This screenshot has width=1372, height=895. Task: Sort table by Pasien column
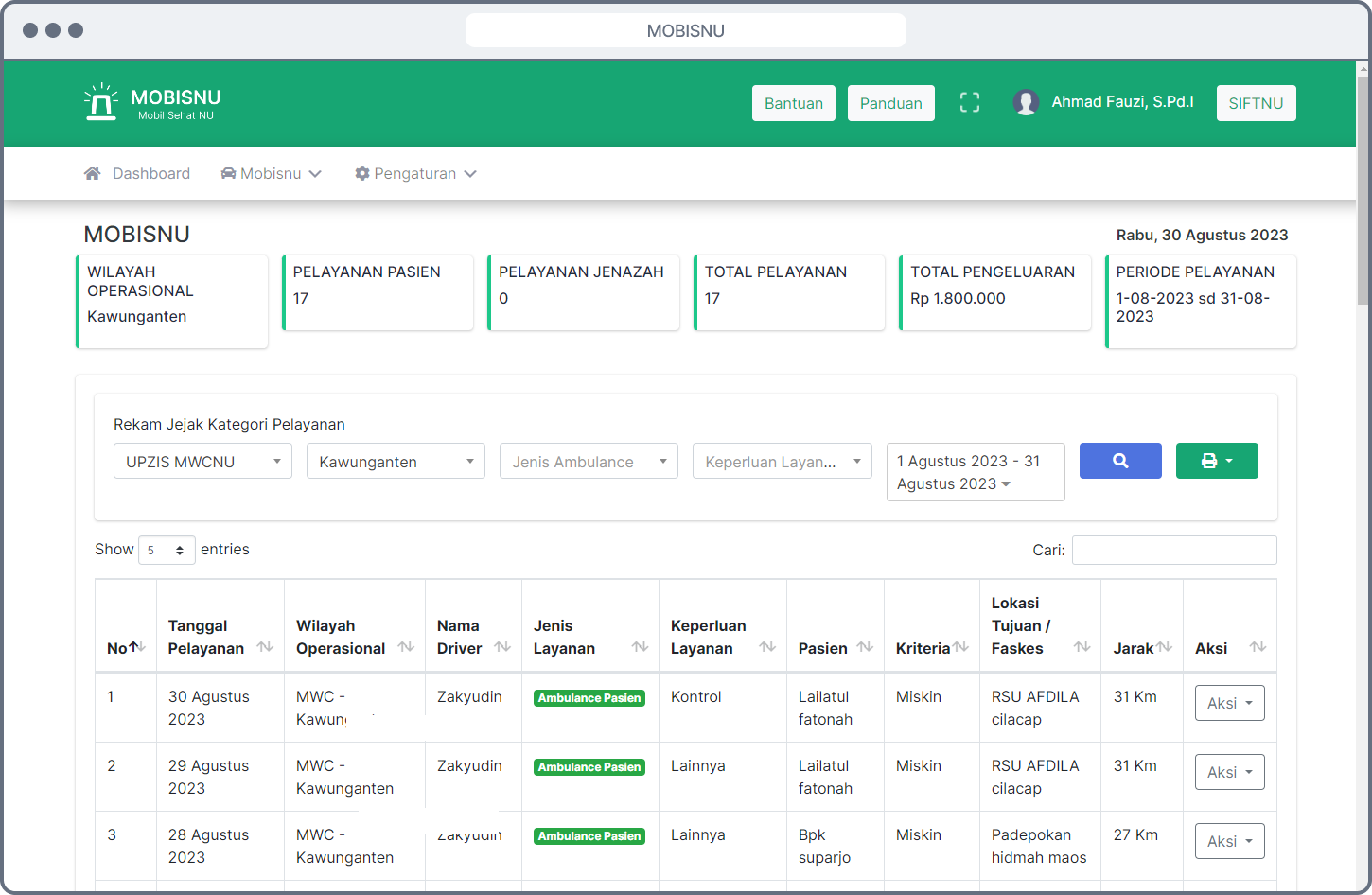pyautogui.click(x=835, y=648)
